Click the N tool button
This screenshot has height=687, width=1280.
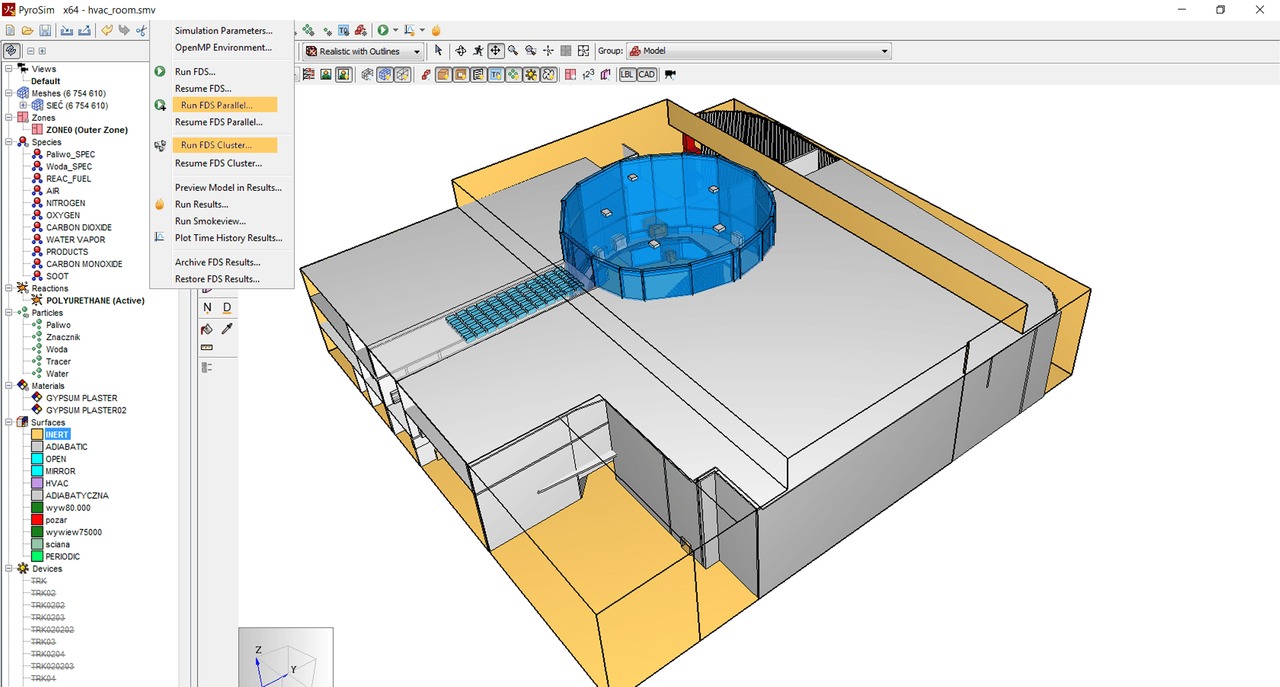click(x=207, y=307)
